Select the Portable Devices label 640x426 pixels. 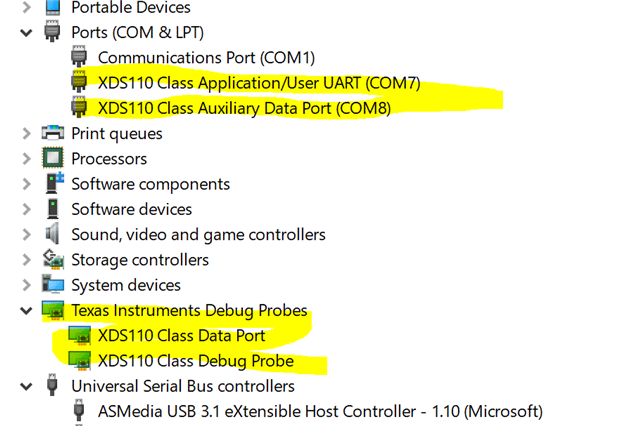point(131,8)
